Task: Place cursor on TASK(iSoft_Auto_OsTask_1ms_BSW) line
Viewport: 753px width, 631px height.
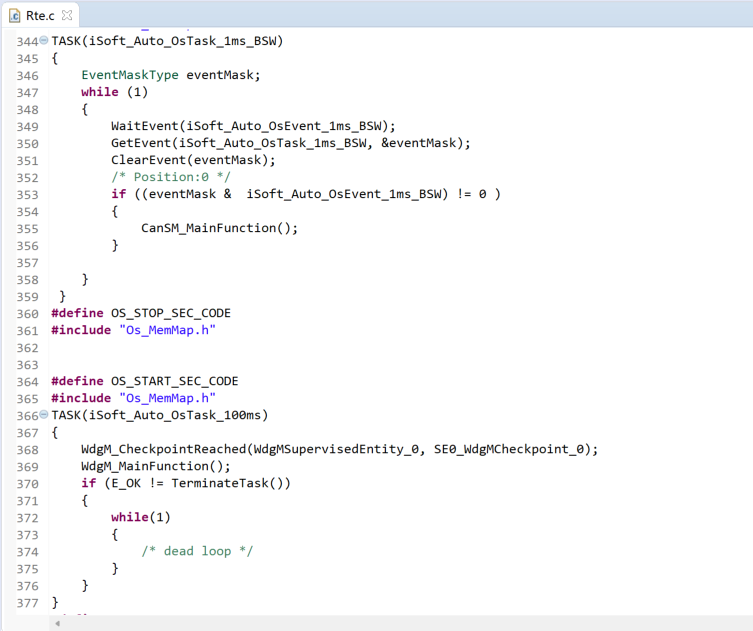Action: [167, 41]
